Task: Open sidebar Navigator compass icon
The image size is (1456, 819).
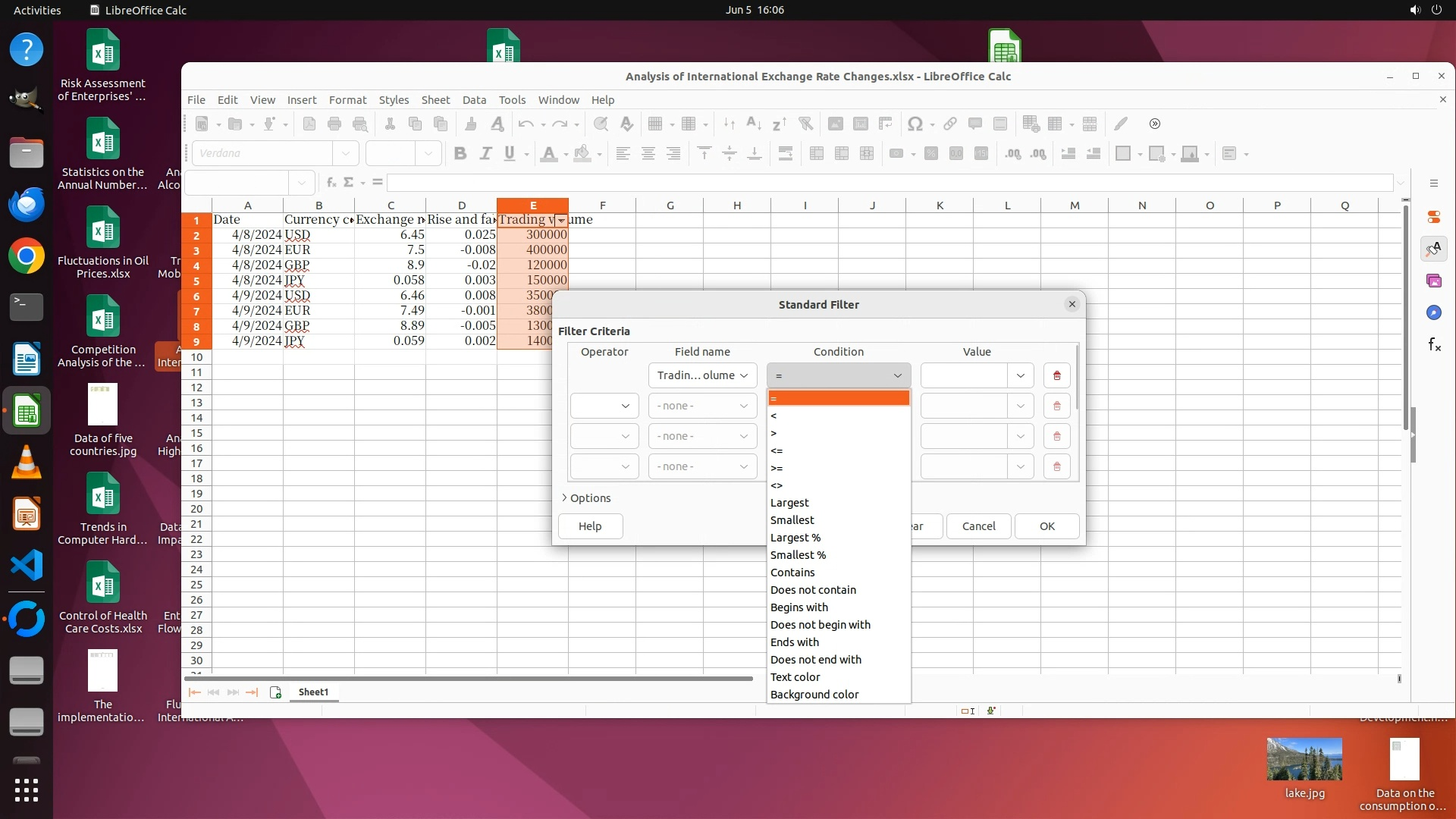Action: [1433, 312]
